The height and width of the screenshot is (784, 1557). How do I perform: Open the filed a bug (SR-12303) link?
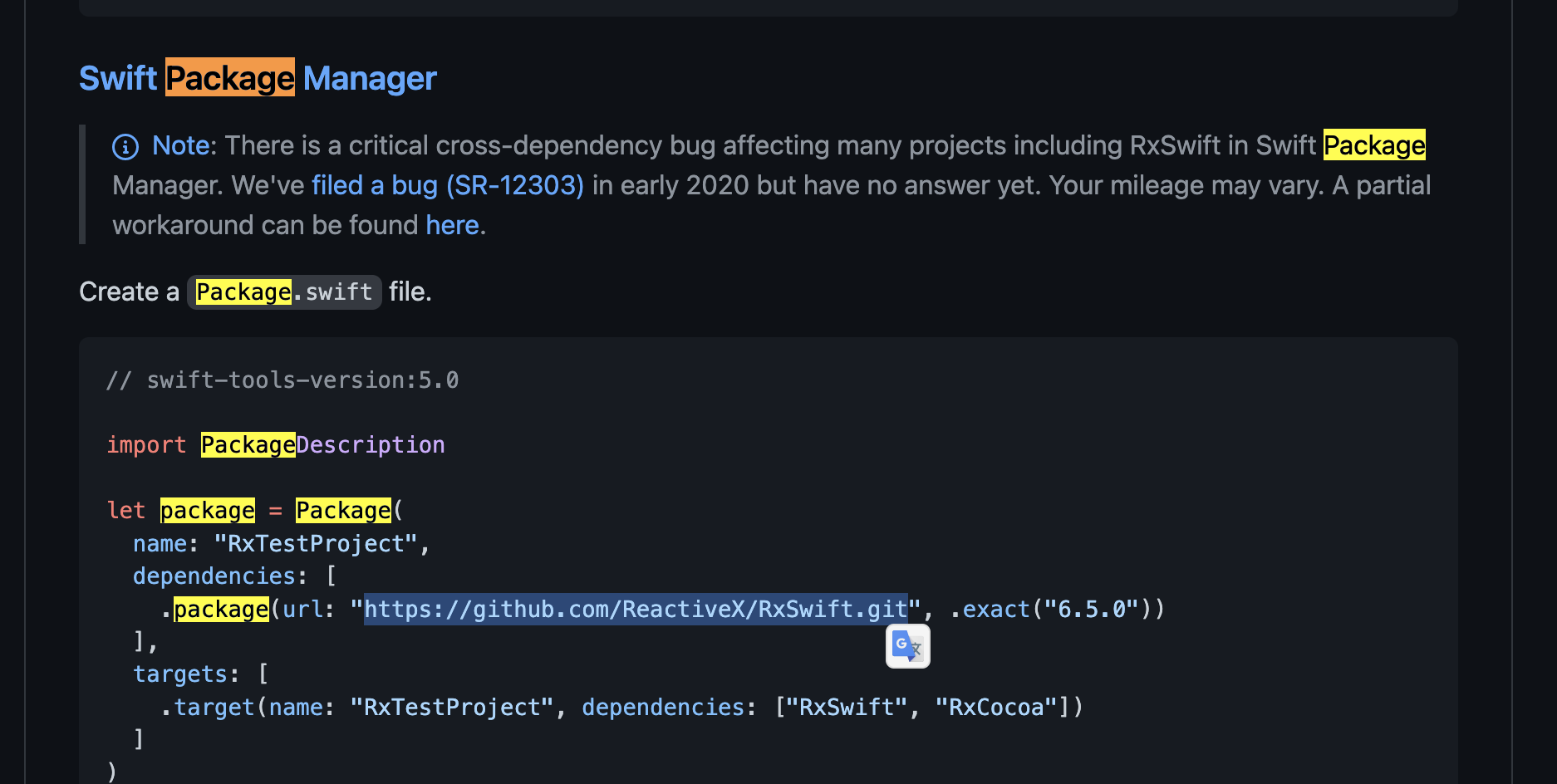coord(448,185)
